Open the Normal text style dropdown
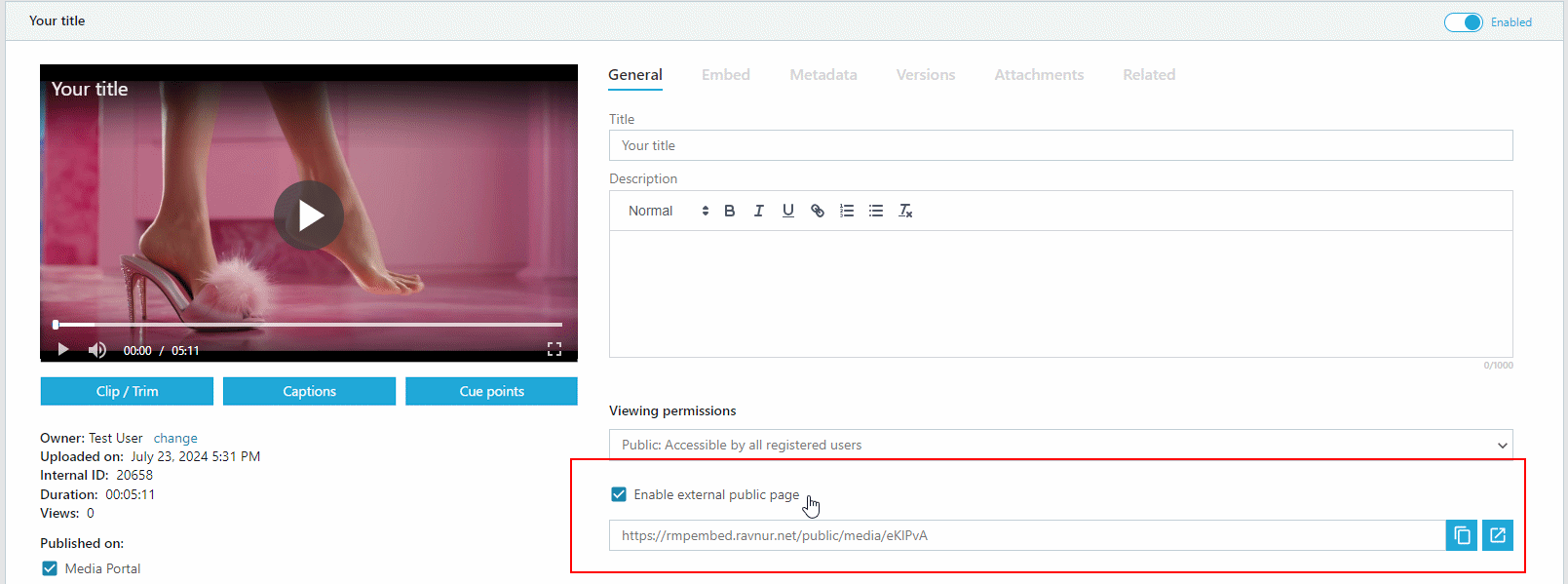1568x584 pixels. (668, 211)
